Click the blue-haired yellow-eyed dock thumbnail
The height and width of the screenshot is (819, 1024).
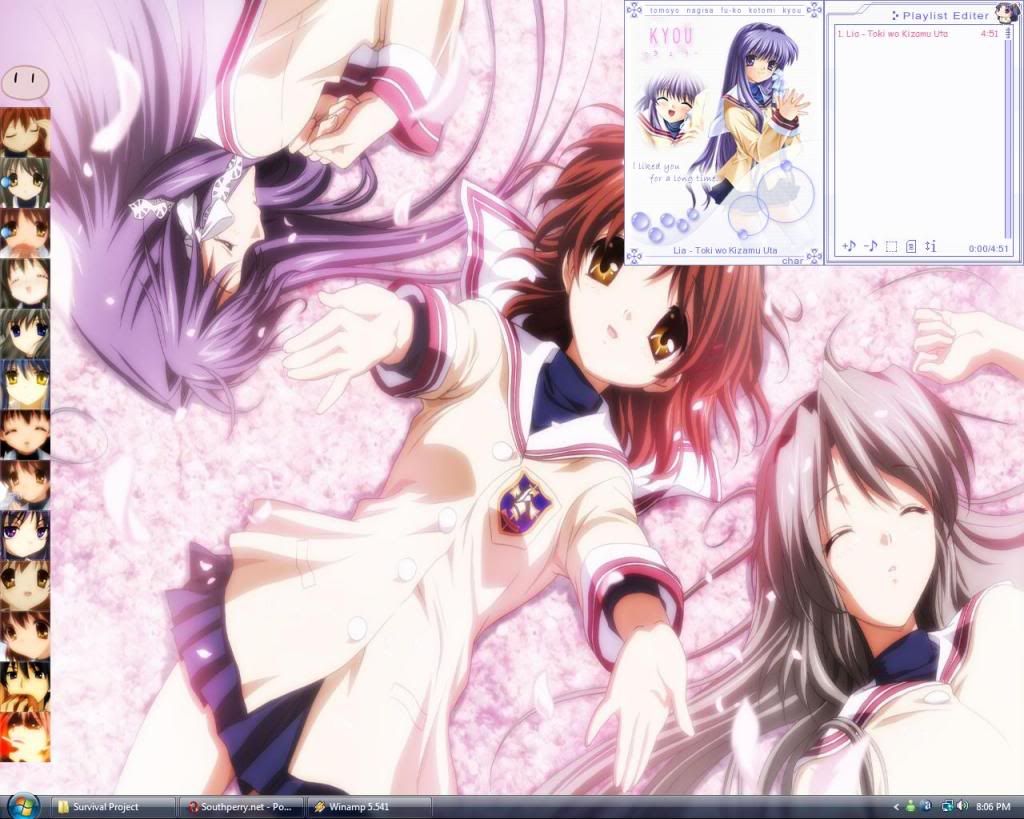tap(25, 384)
